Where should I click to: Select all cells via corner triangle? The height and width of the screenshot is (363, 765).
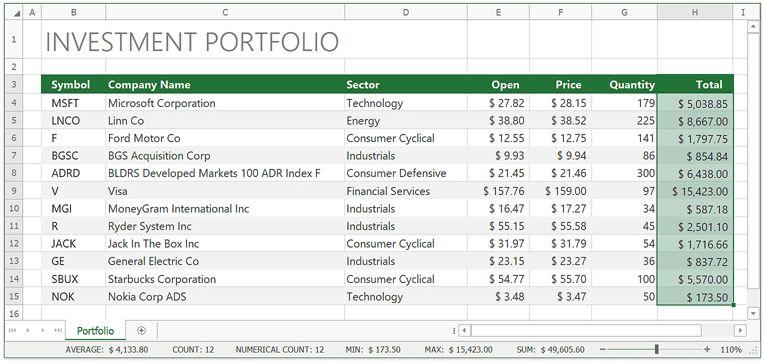tap(16, 13)
